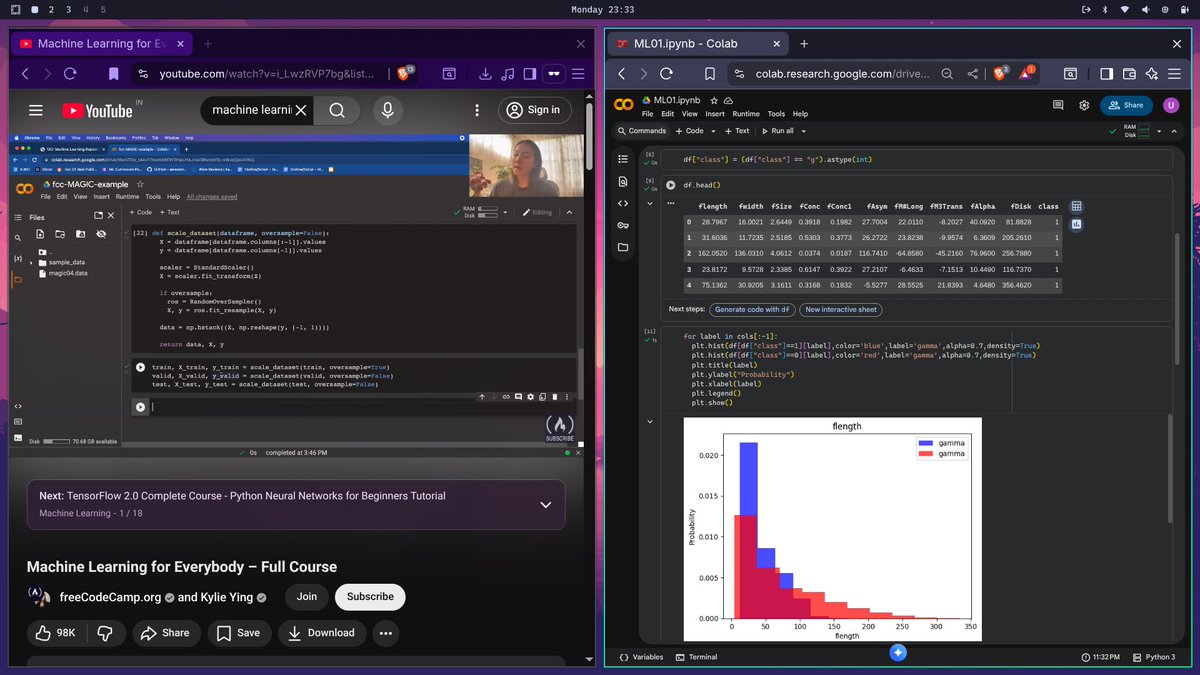Open Colab find and replace sidebar icon
Image resolution: width=1200 pixels, height=675 pixels.
click(x=623, y=182)
